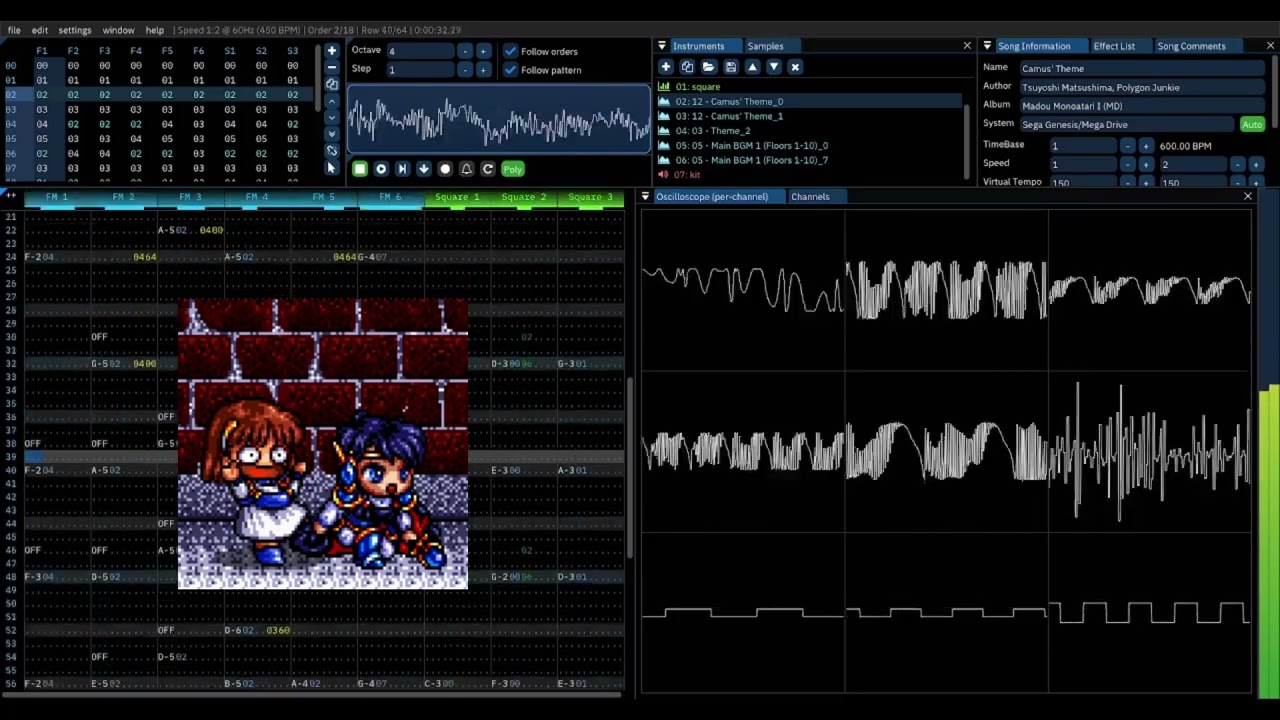Increase Octave with plus button
The width and height of the screenshot is (1280, 720).
coord(483,51)
